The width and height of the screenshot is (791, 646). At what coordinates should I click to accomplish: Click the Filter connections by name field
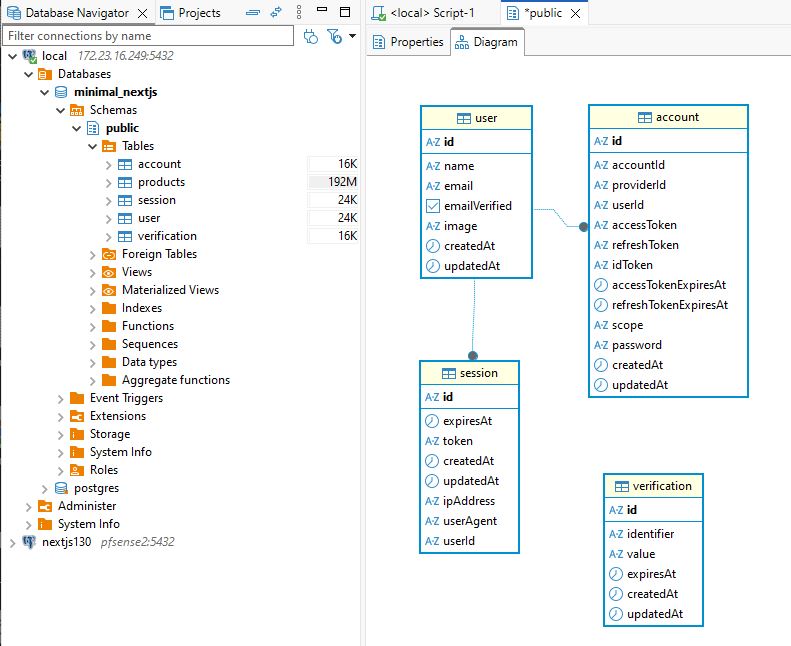148,36
